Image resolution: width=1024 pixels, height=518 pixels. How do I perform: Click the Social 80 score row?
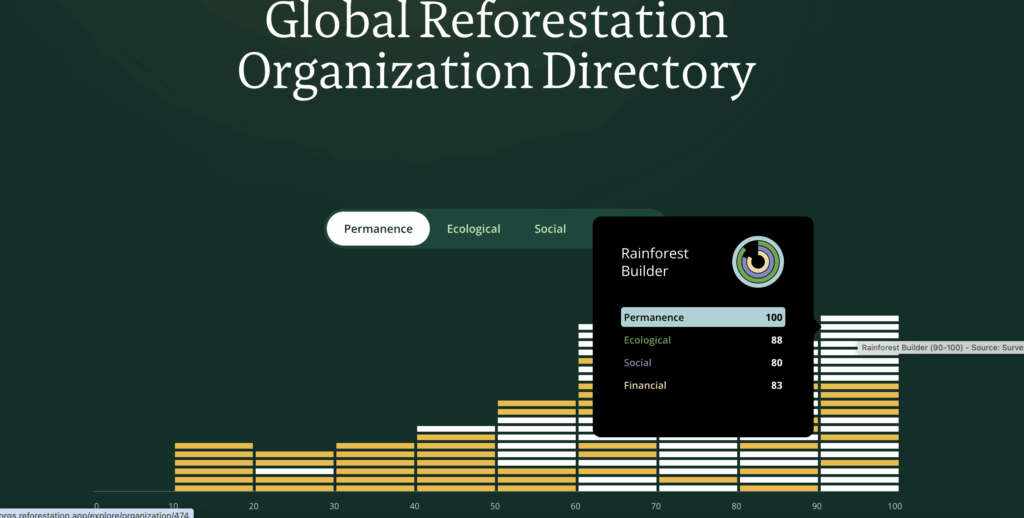[703, 363]
